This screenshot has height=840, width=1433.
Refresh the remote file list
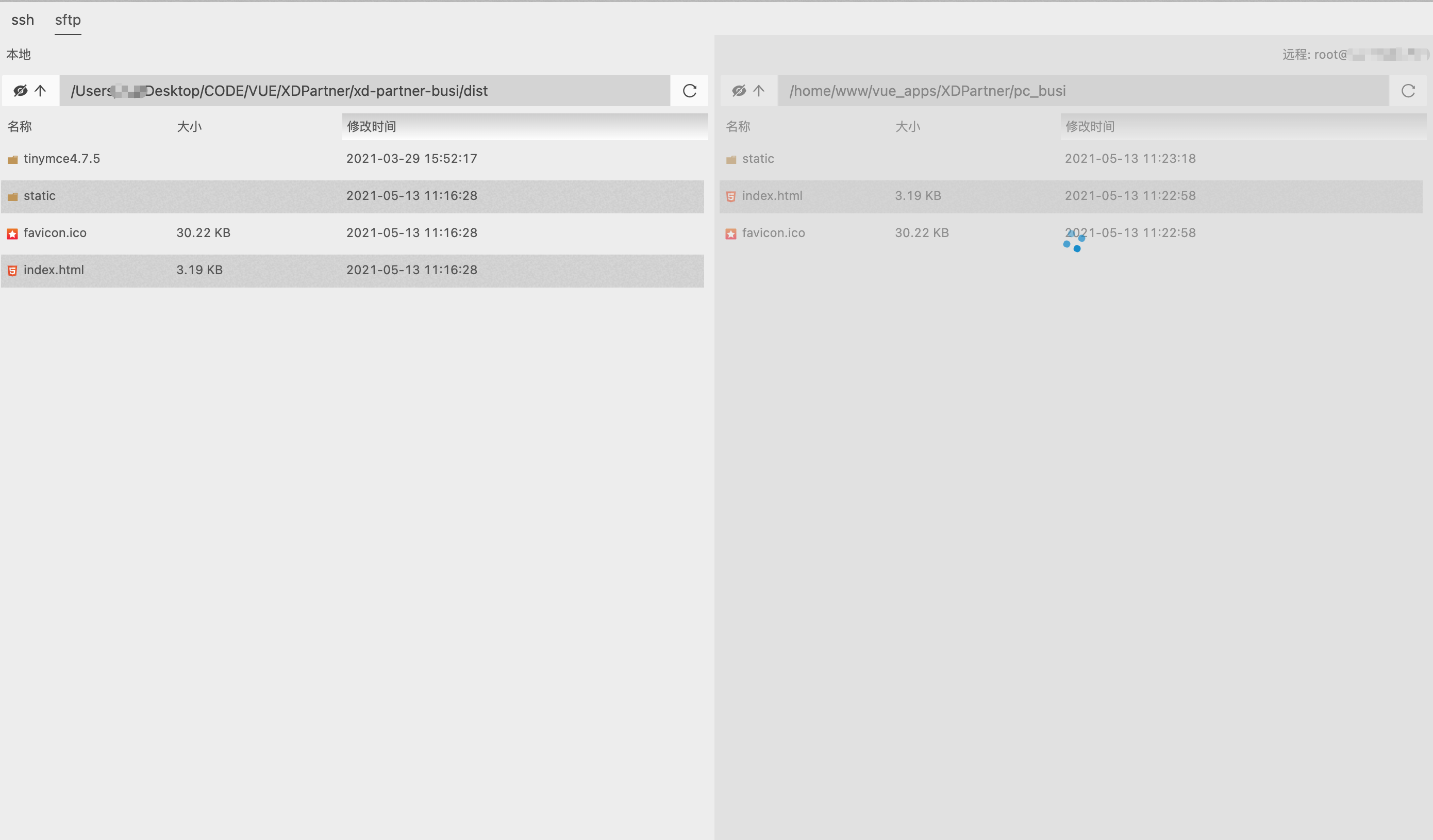pyautogui.click(x=1407, y=91)
